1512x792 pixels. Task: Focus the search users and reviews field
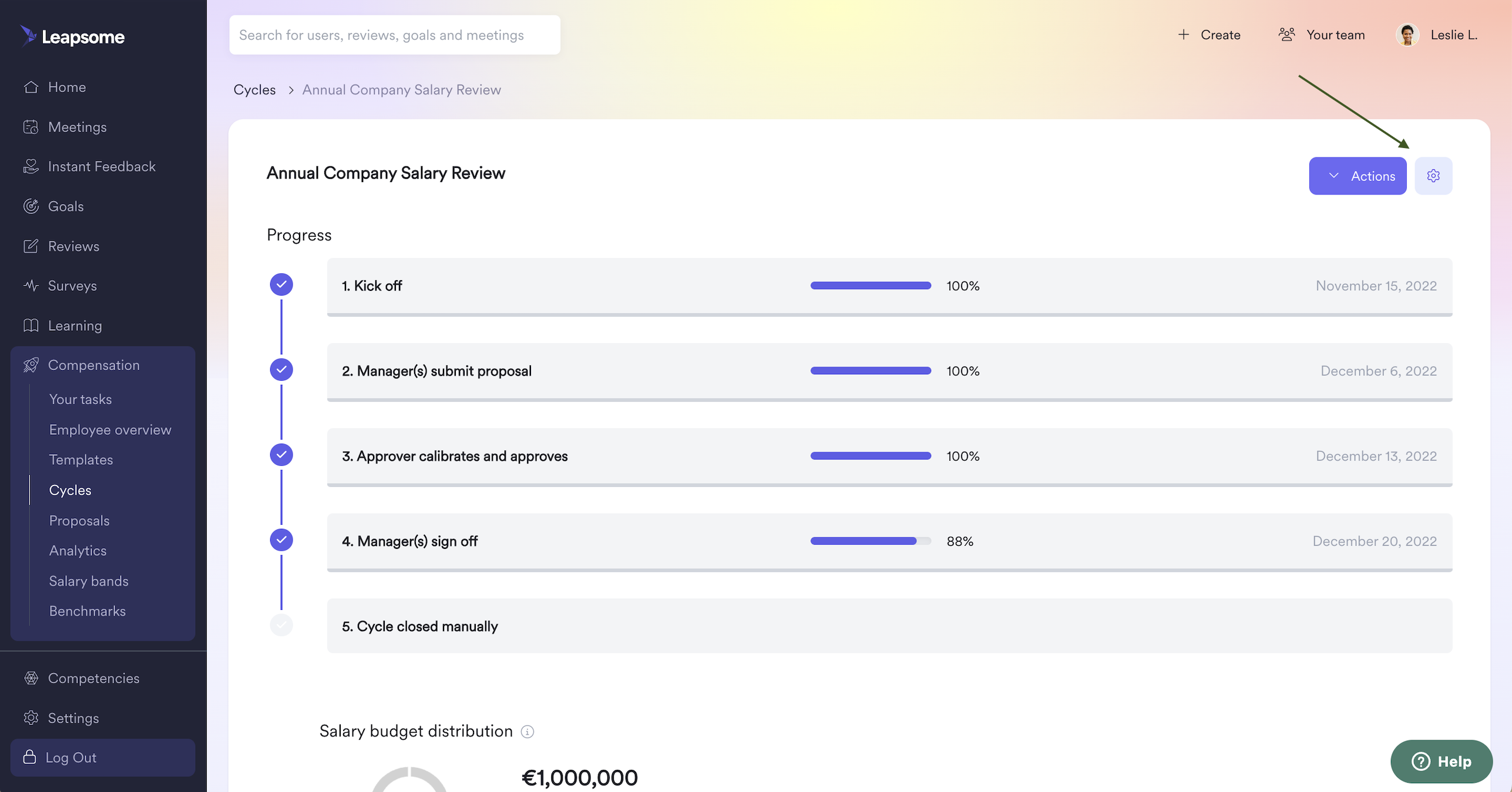(394, 35)
